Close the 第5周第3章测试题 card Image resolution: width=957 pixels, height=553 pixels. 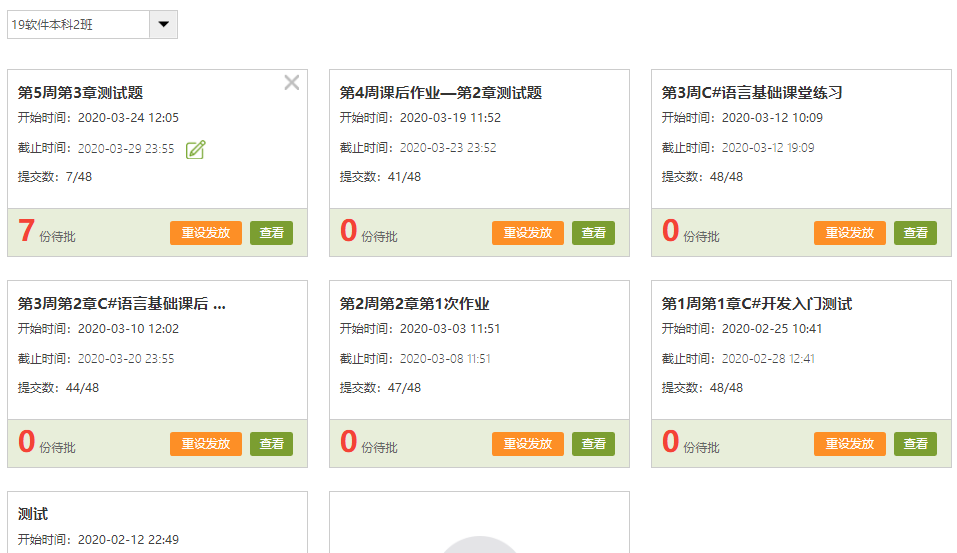pyautogui.click(x=291, y=83)
